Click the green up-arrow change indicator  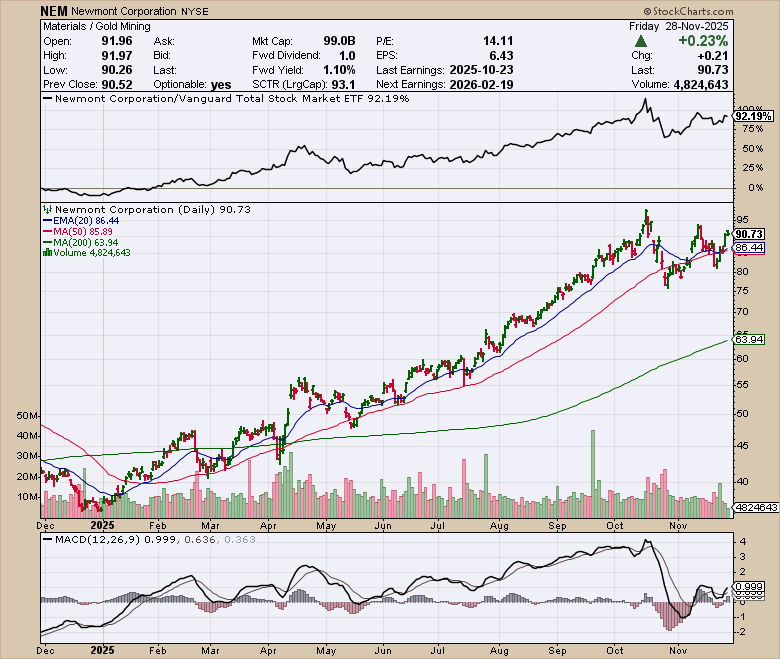[x=641, y=41]
